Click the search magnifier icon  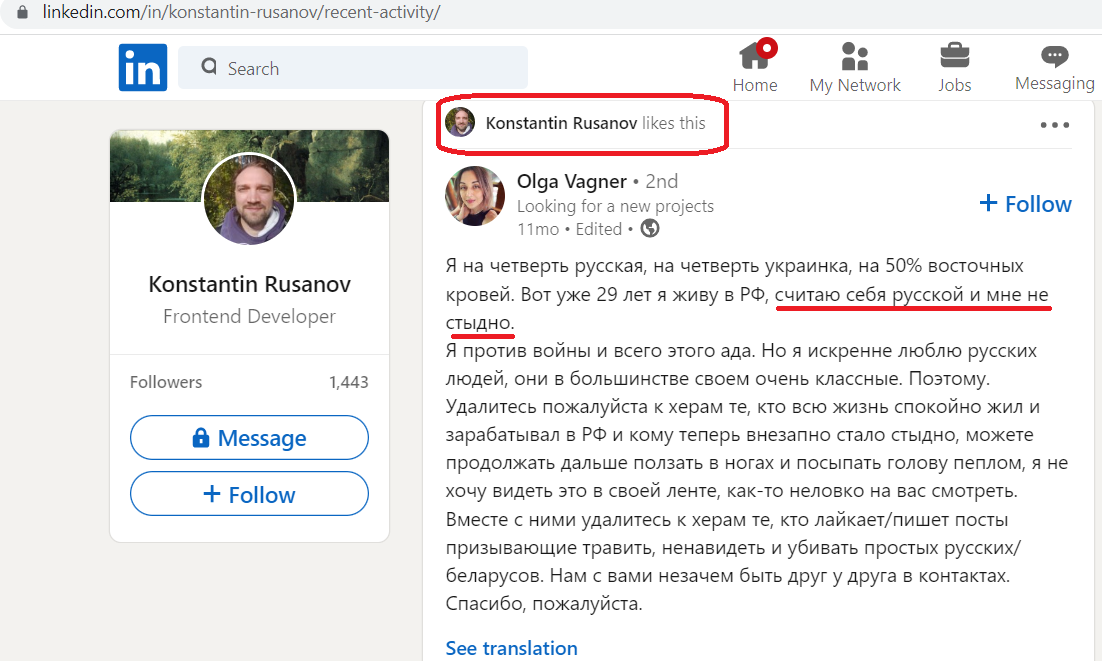209,67
